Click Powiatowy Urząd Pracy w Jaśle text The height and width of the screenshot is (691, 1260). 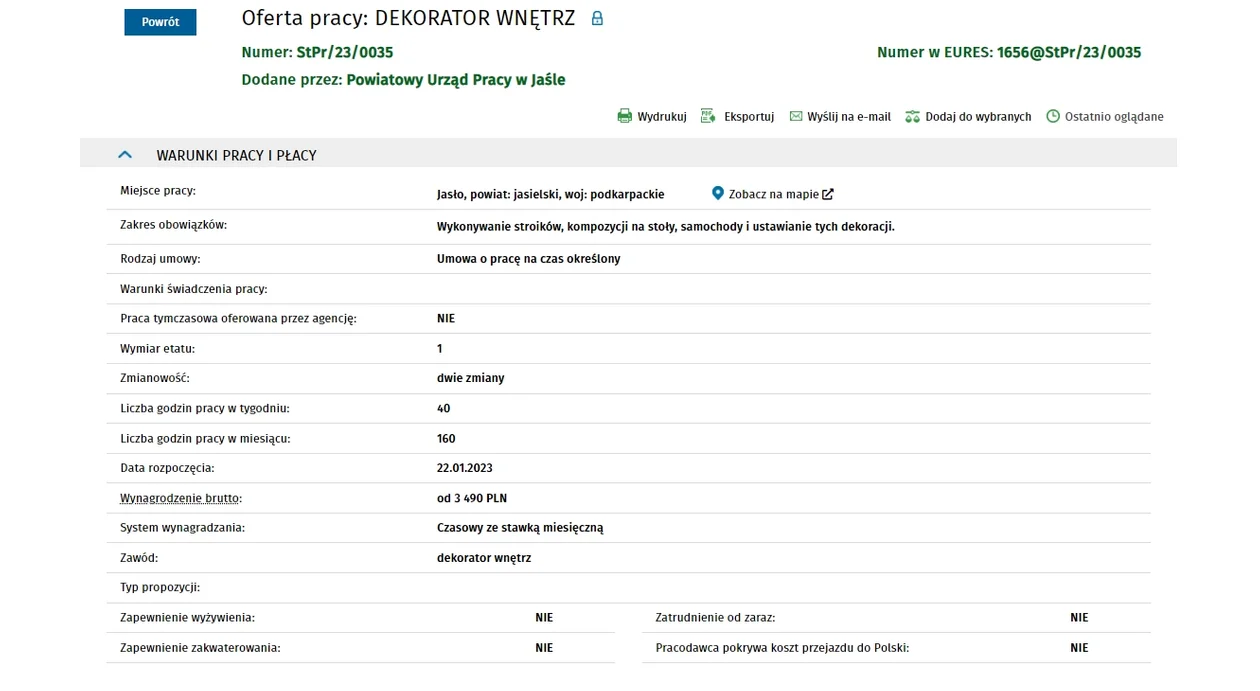[x=456, y=80]
